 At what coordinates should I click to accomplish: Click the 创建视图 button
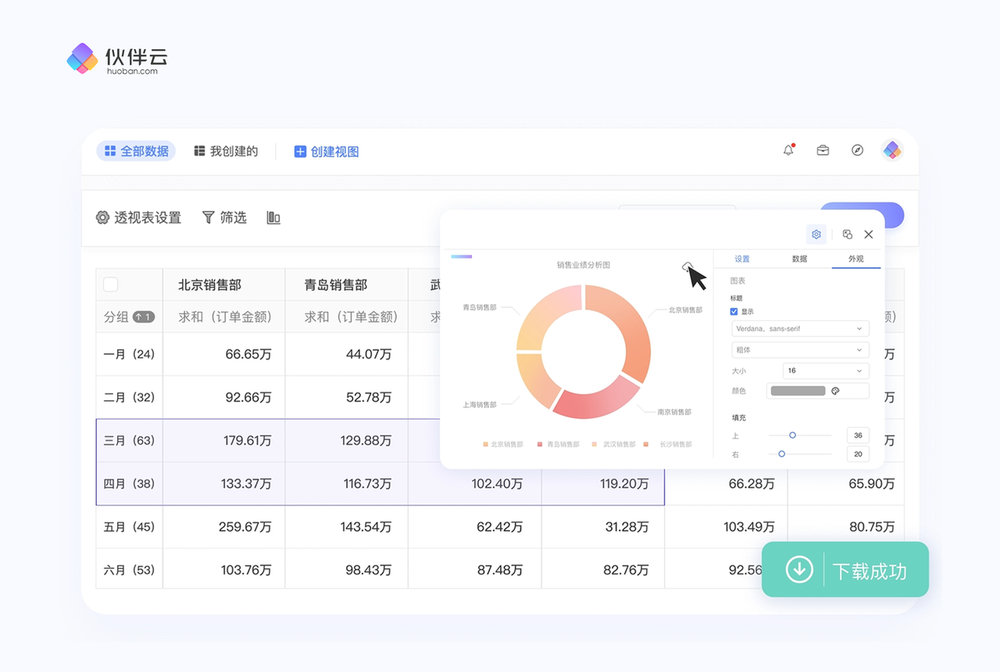pyautogui.click(x=326, y=152)
